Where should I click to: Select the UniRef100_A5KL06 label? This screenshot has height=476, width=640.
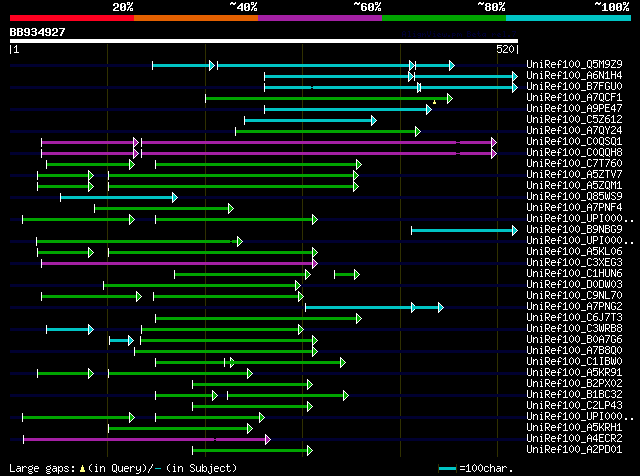click(x=574, y=251)
